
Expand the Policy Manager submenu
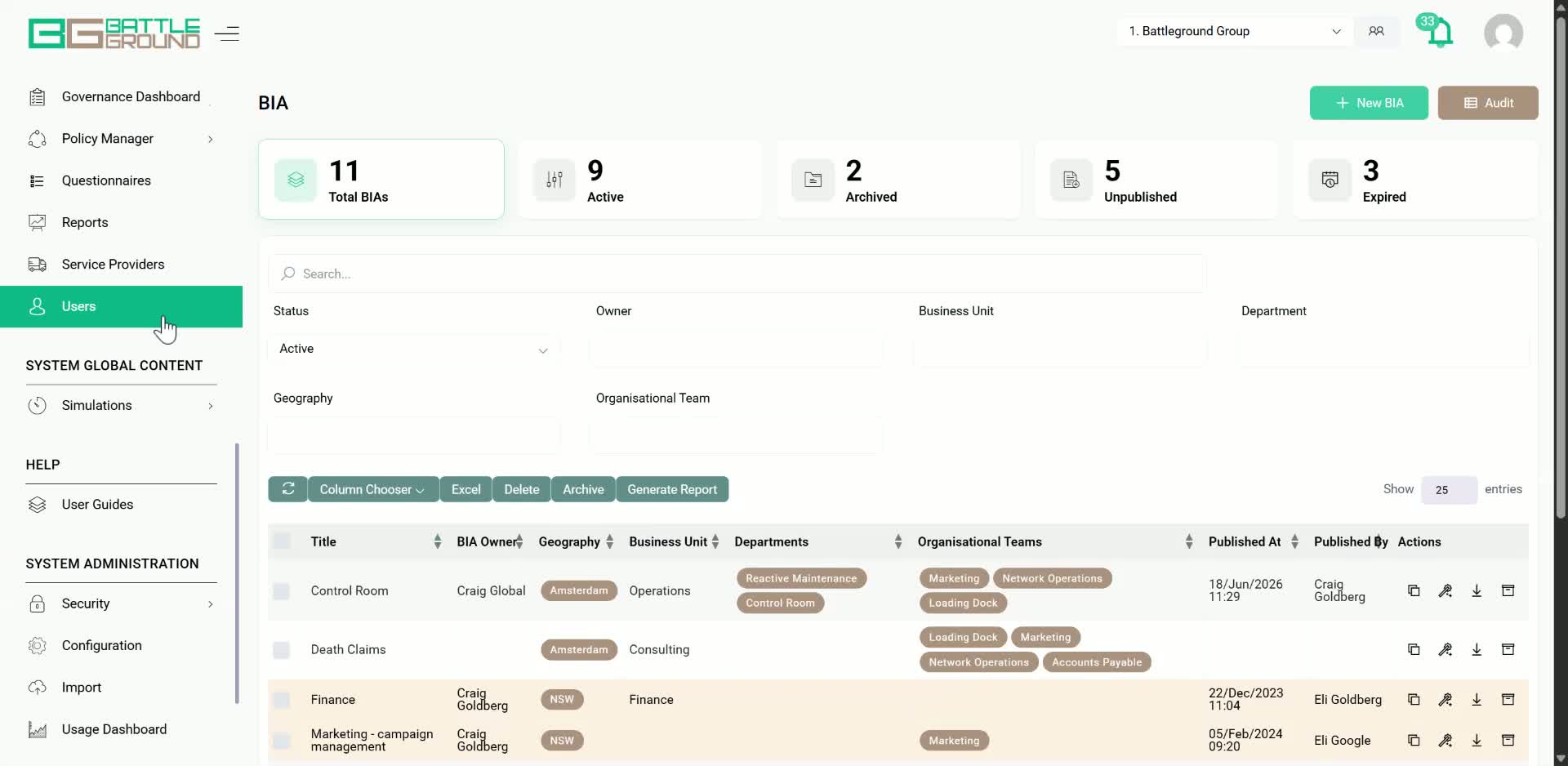(x=211, y=139)
